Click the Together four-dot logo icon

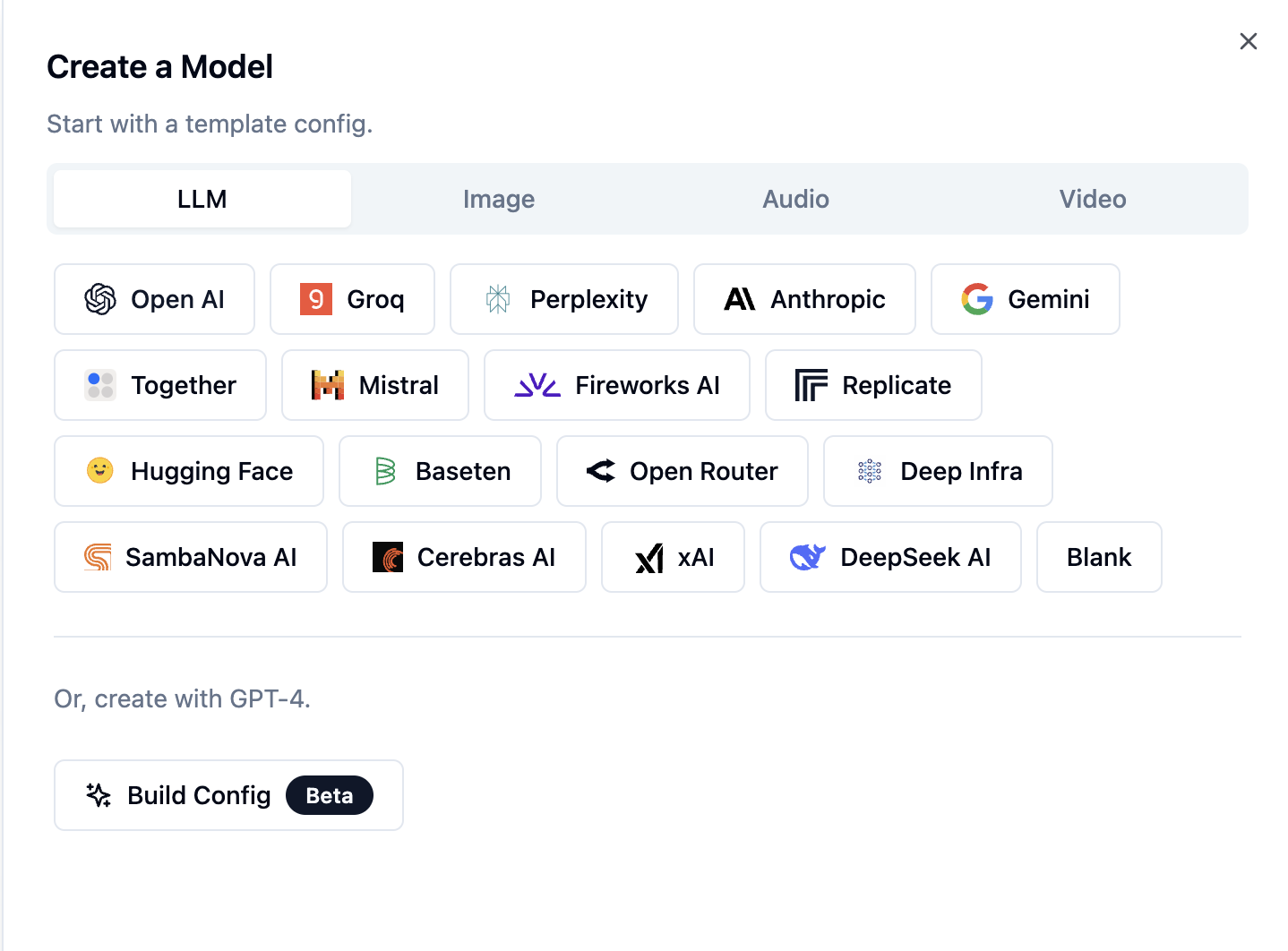pos(100,385)
